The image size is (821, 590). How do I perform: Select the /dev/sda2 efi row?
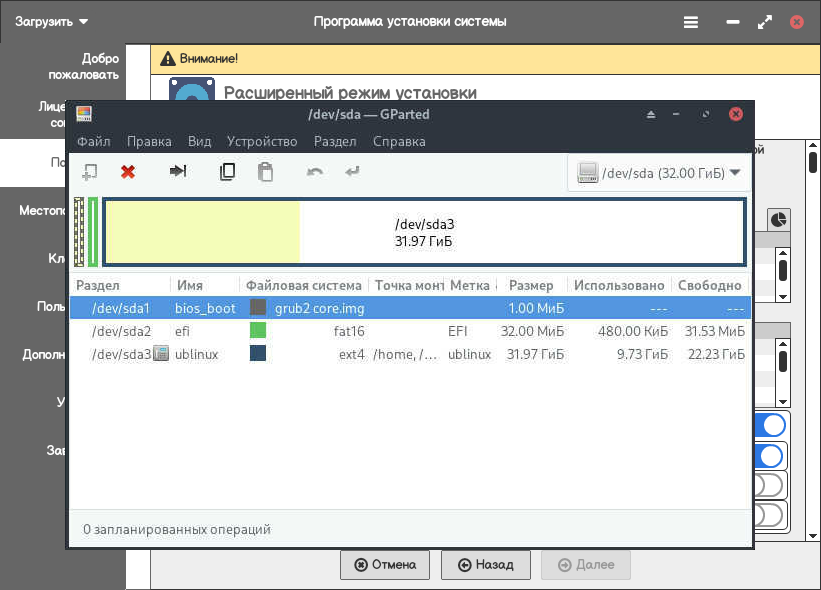point(410,331)
